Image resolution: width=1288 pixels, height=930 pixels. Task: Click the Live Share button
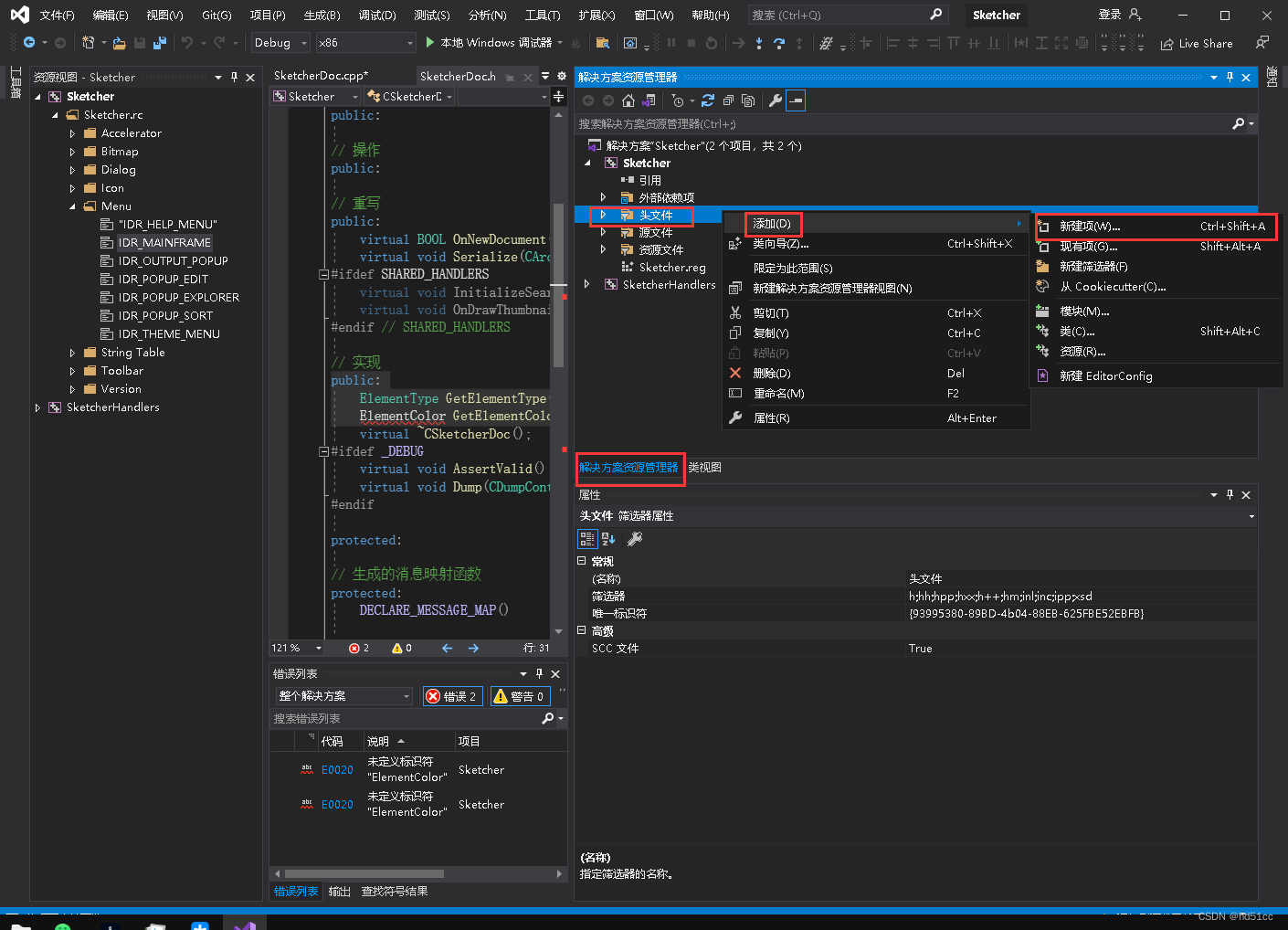[1197, 44]
